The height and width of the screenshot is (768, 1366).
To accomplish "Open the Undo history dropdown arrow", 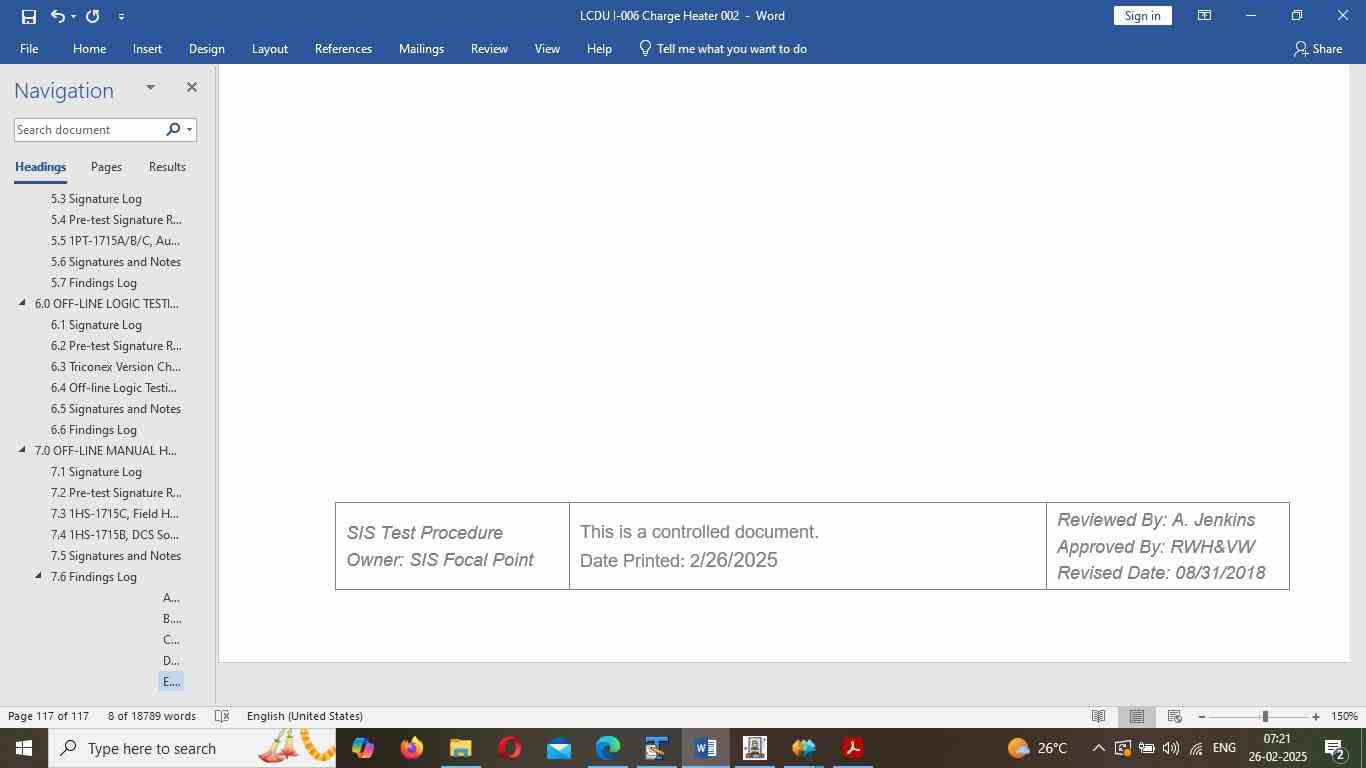I will tap(74, 16).
